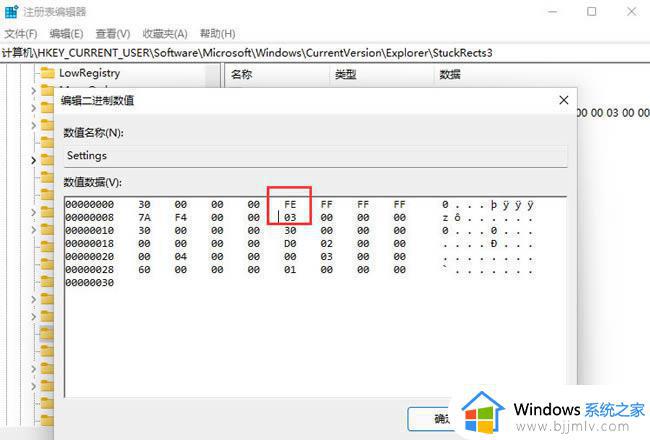This screenshot has width=650, height=440.
Task: Click the offset label 00000018
Action: (x=90, y=243)
